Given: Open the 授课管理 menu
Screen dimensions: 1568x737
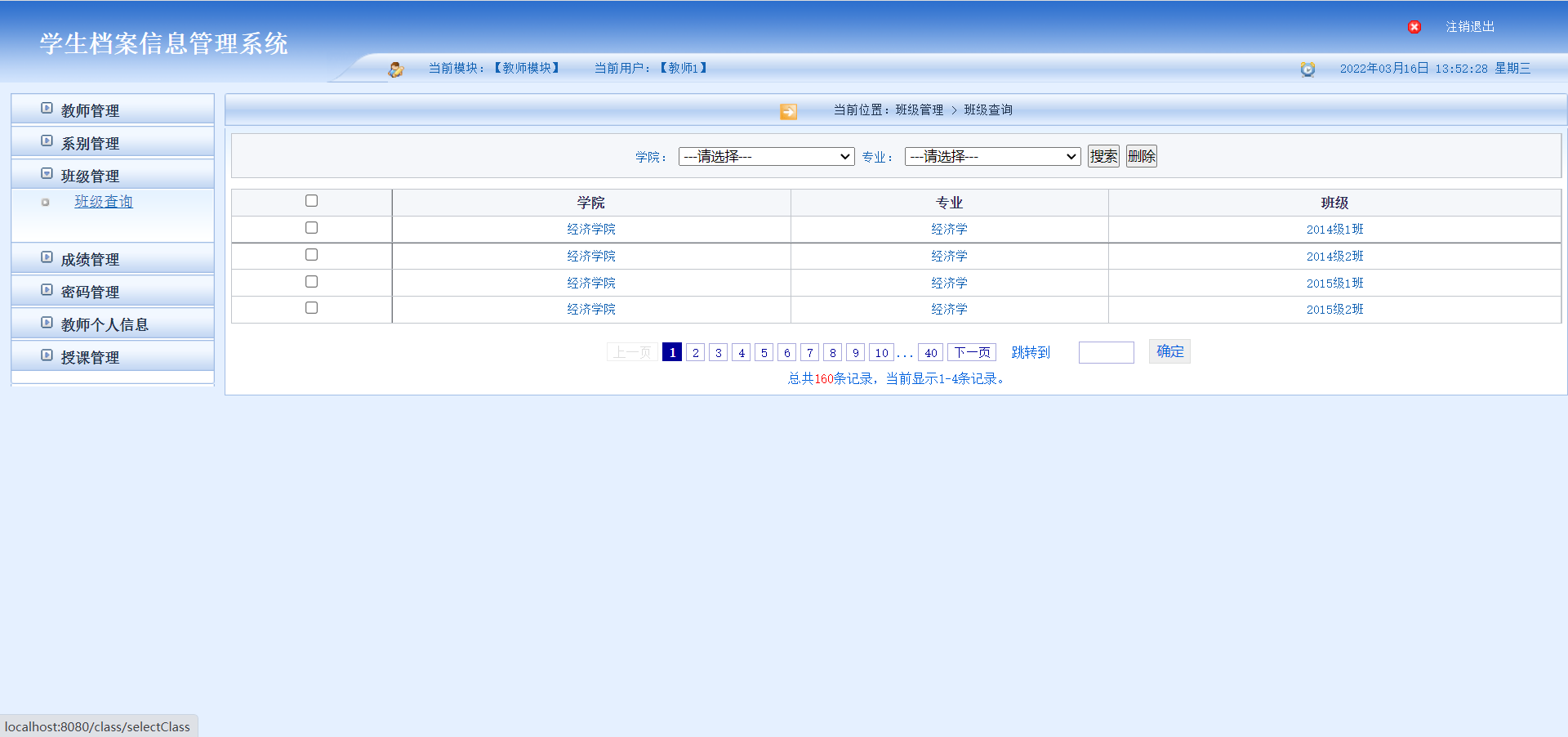Looking at the screenshot, I should 90,357.
